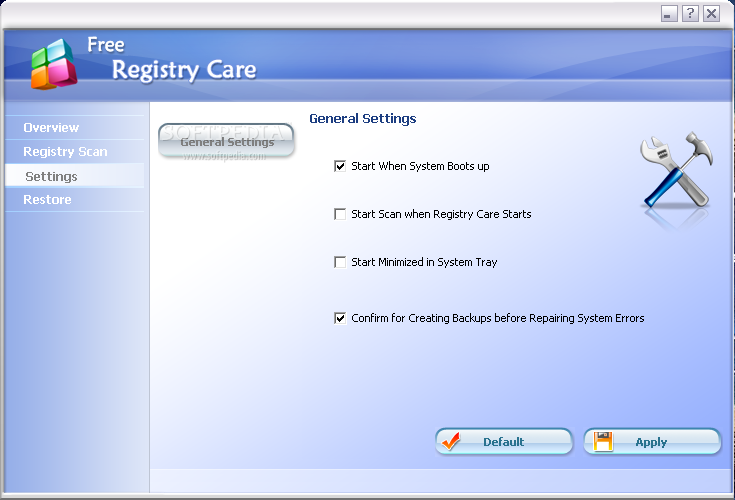Click the Free Registry Care cube logo

click(54, 65)
